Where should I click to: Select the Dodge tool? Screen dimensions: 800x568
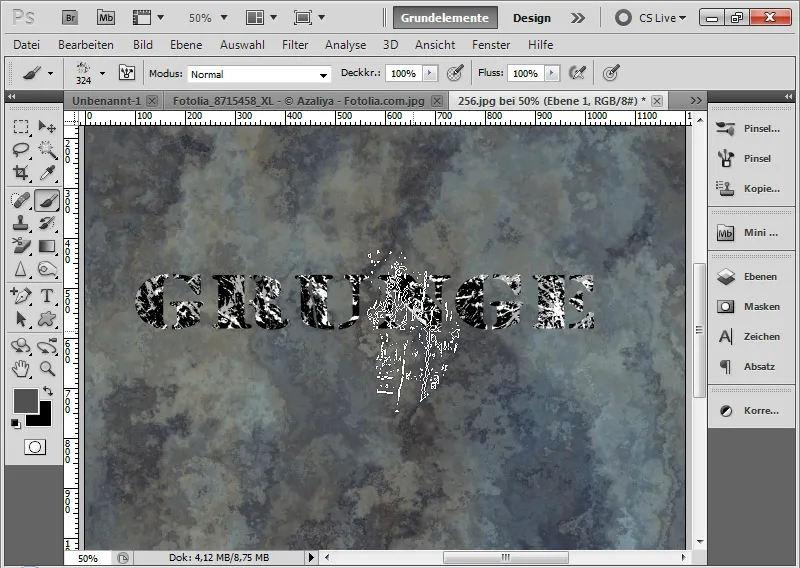point(47,269)
